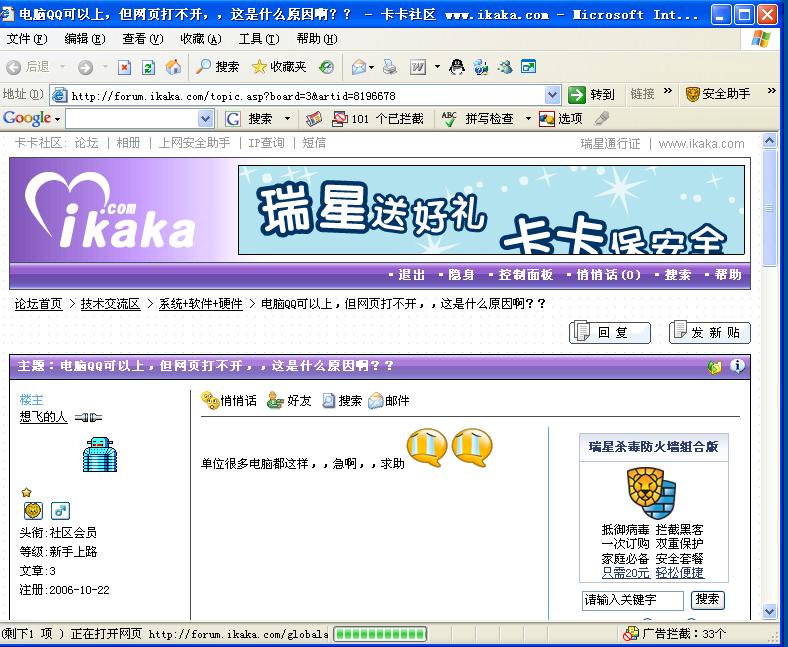Open the 收藏(A) menu
This screenshot has width=788, height=647.
pos(201,39)
